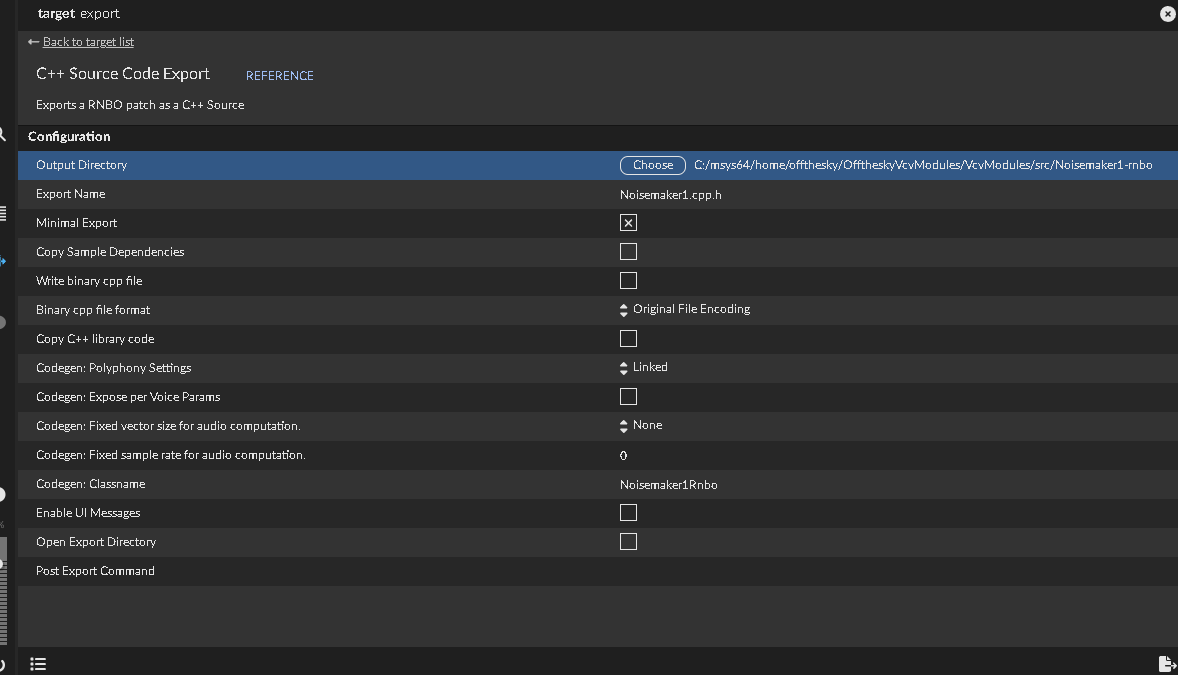1178x675 pixels.
Task: Check Codegen Expose per Voice Params box
Action: (x=628, y=397)
